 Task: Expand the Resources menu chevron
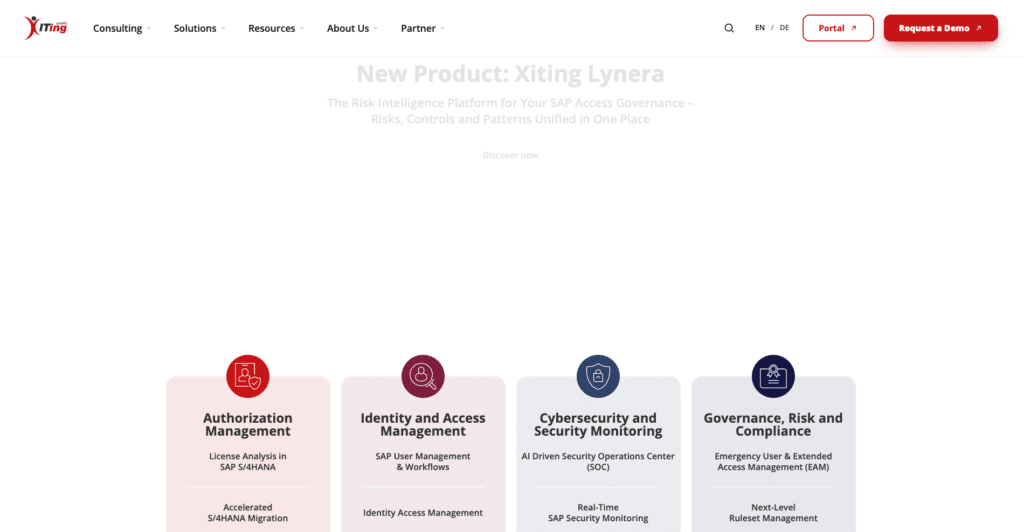click(x=302, y=29)
